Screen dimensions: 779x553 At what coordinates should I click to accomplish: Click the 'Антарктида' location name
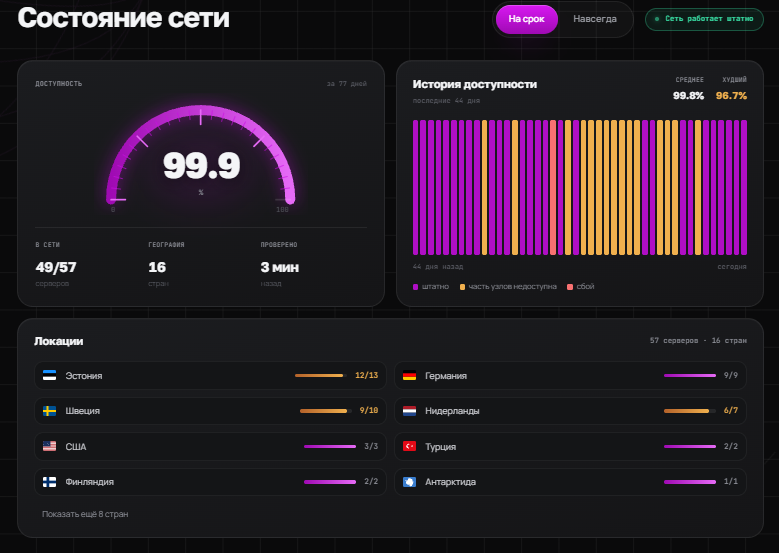tap(450, 482)
